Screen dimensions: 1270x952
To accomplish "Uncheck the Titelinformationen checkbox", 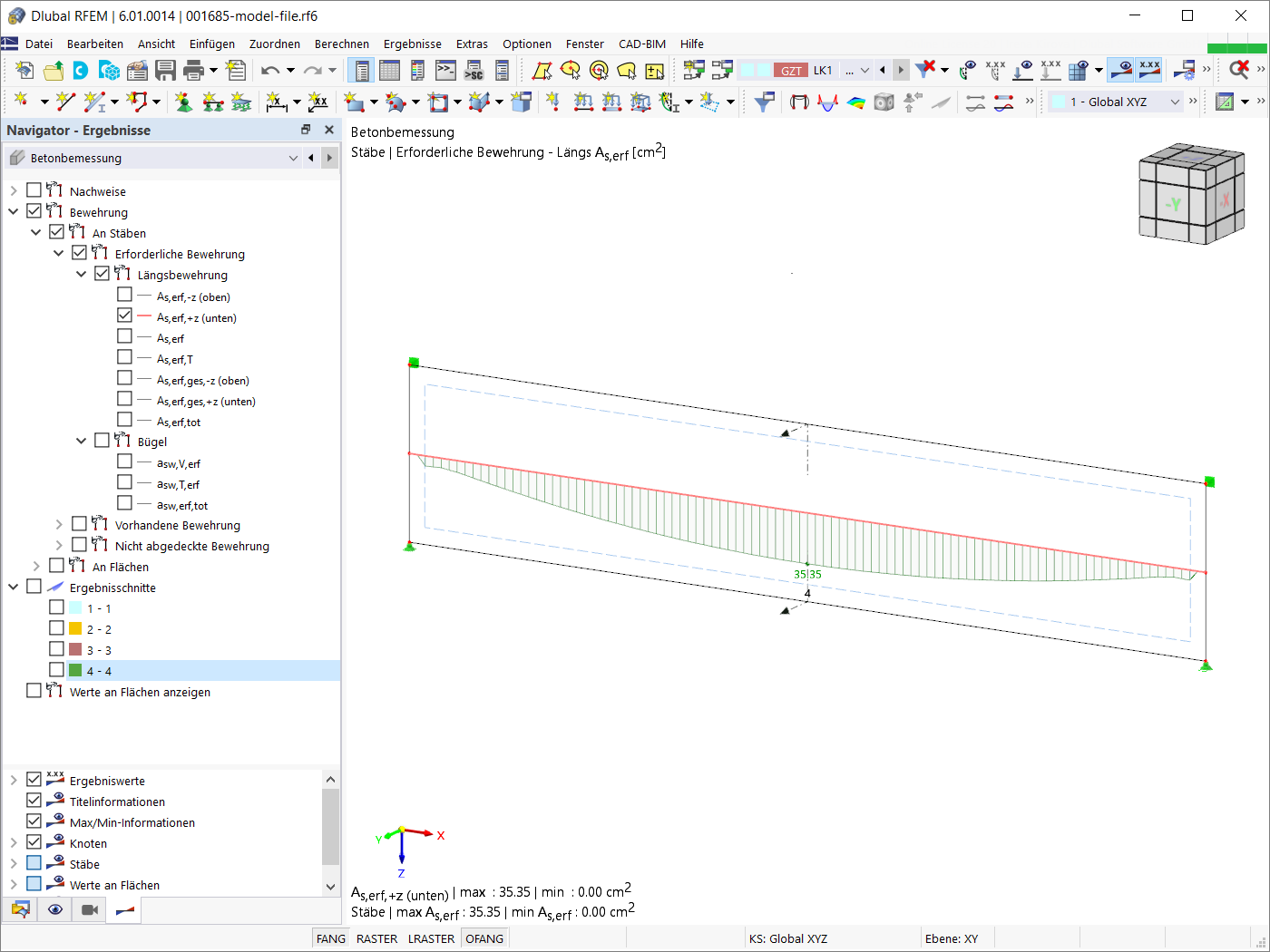I will coord(34,801).
